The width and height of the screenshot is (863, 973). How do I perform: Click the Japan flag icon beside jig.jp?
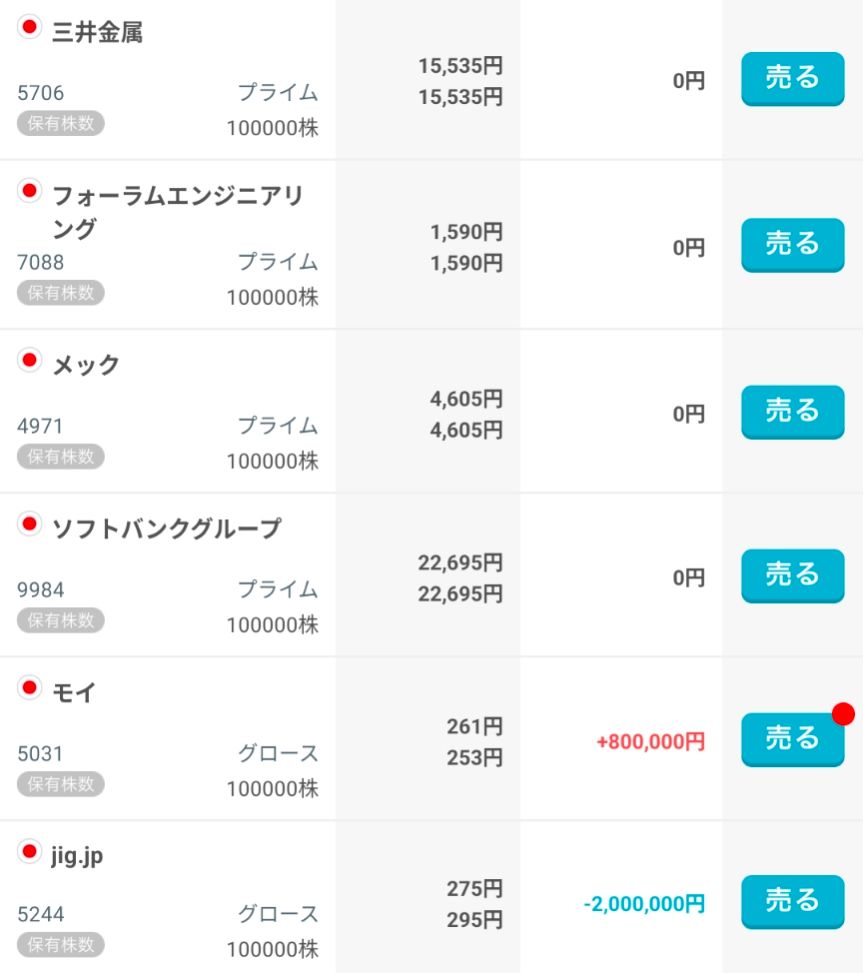pyautogui.click(x=29, y=851)
